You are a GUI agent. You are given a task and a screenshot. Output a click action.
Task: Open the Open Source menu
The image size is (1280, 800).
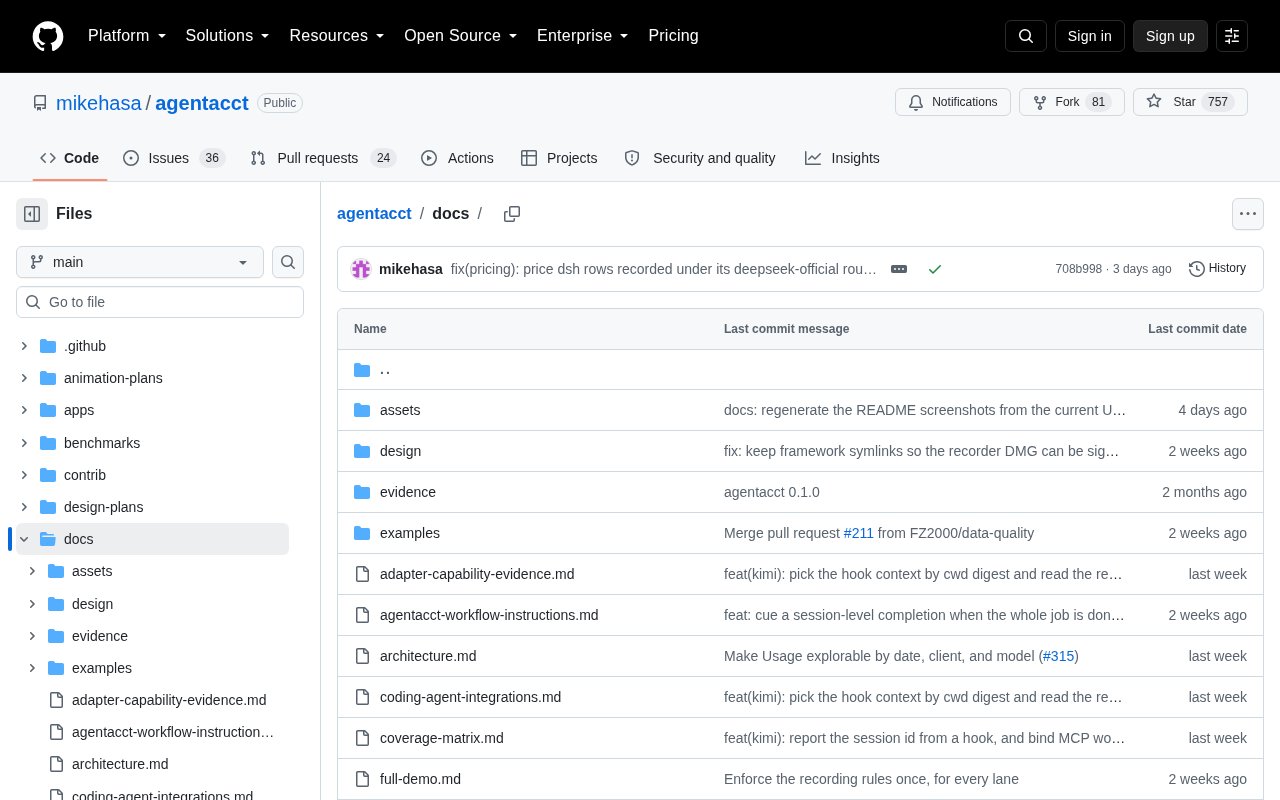pyautogui.click(x=461, y=36)
